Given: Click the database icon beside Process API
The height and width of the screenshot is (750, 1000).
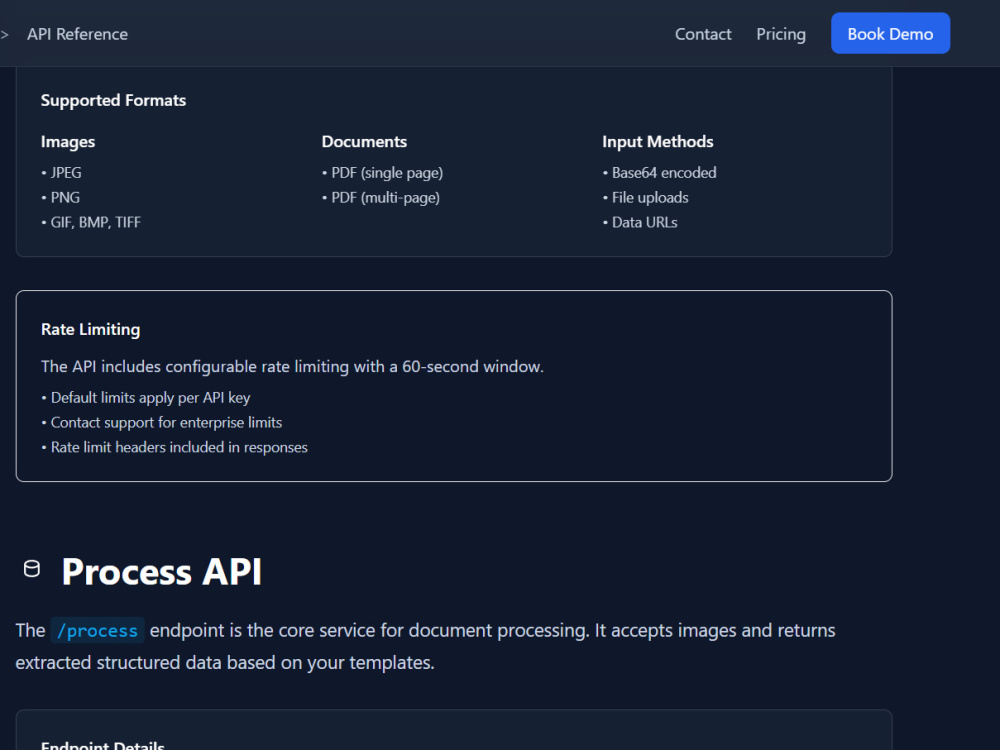Looking at the screenshot, I should tap(32, 568).
